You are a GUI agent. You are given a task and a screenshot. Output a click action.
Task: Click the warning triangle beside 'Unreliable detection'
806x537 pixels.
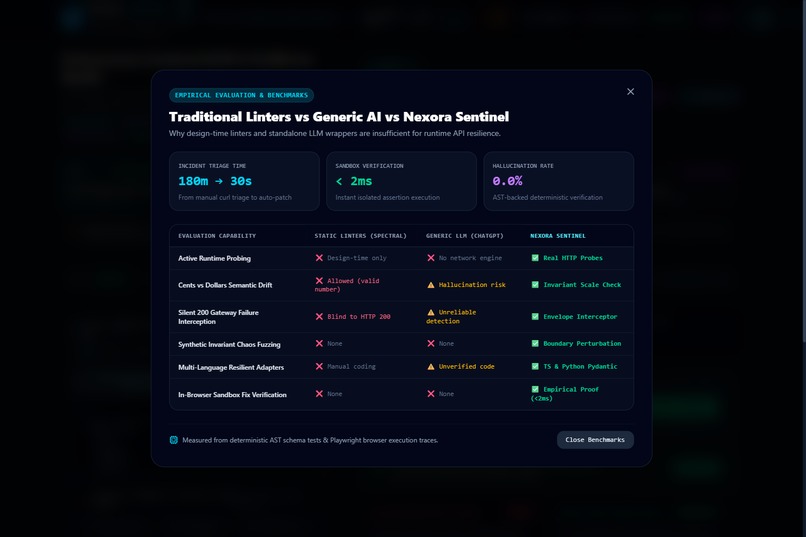[x=431, y=312]
